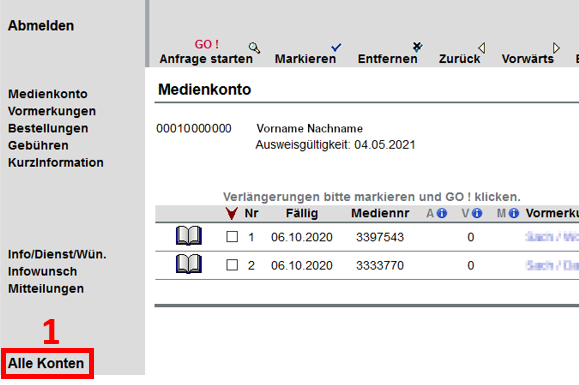Open Infowunsch in the sidebar
579x385 pixels.
pos(42,271)
